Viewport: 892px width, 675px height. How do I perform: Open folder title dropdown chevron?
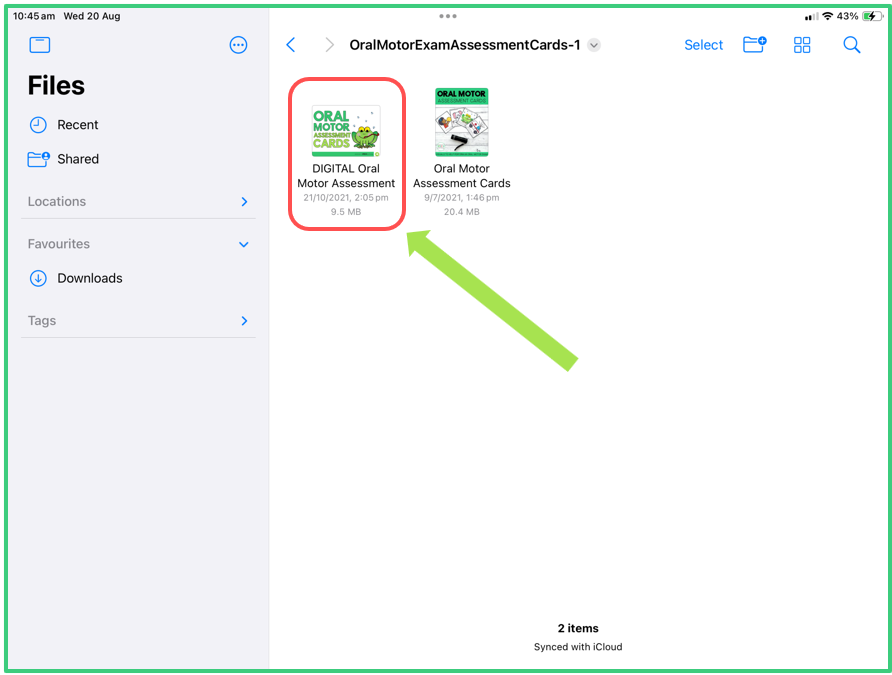click(x=594, y=45)
